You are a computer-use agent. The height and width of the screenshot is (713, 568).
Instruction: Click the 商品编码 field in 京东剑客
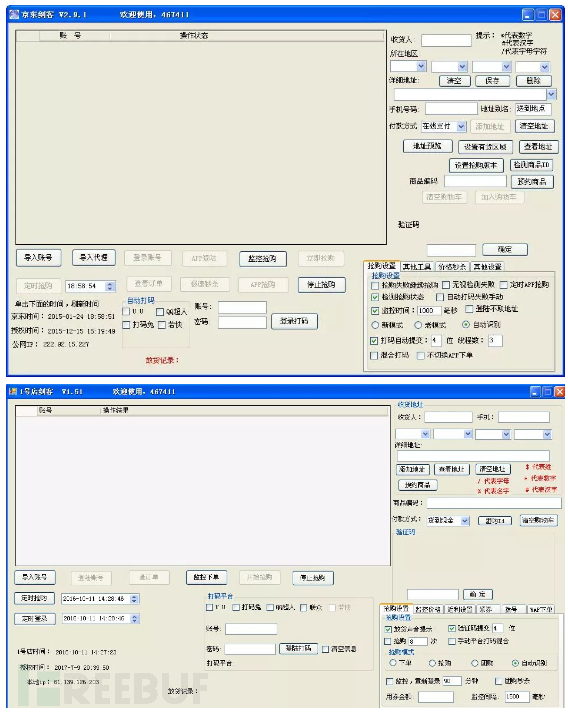click(x=475, y=181)
